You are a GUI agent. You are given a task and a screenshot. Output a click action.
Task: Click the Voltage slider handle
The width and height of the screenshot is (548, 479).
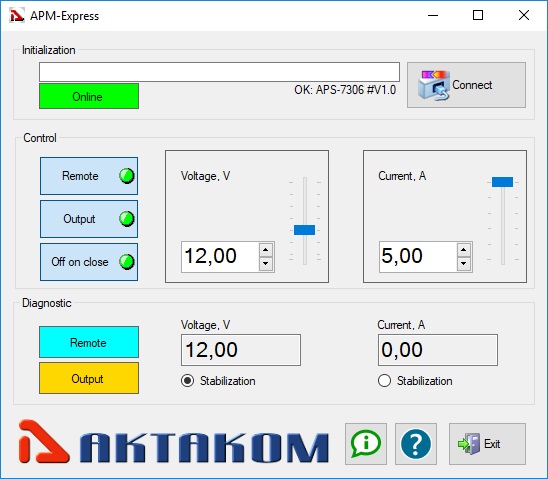(x=304, y=230)
